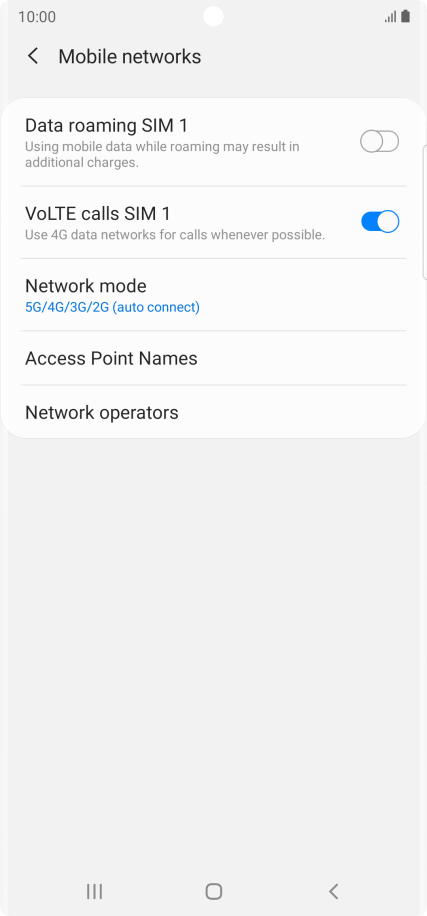Tap the VoLTE calls SIM 1 label
The image size is (427, 916).
(98, 214)
